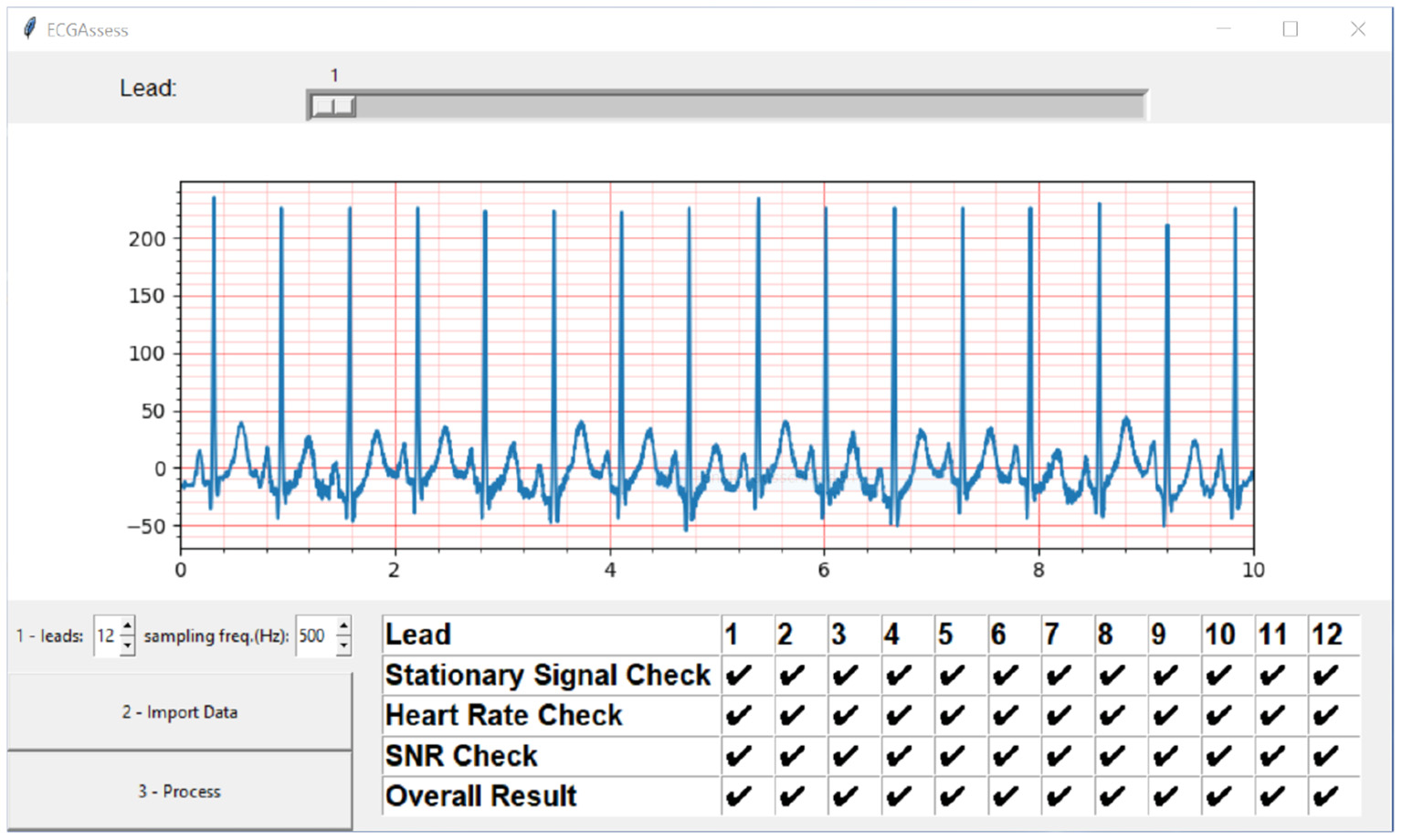
Task: Click the SNR Check row label
Action: coord(461,756)
